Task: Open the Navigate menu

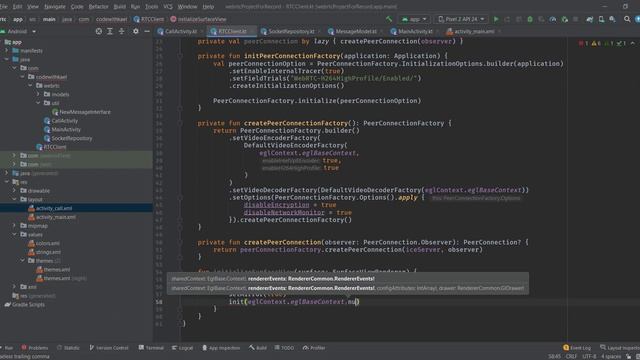Action: pos(55,7)
